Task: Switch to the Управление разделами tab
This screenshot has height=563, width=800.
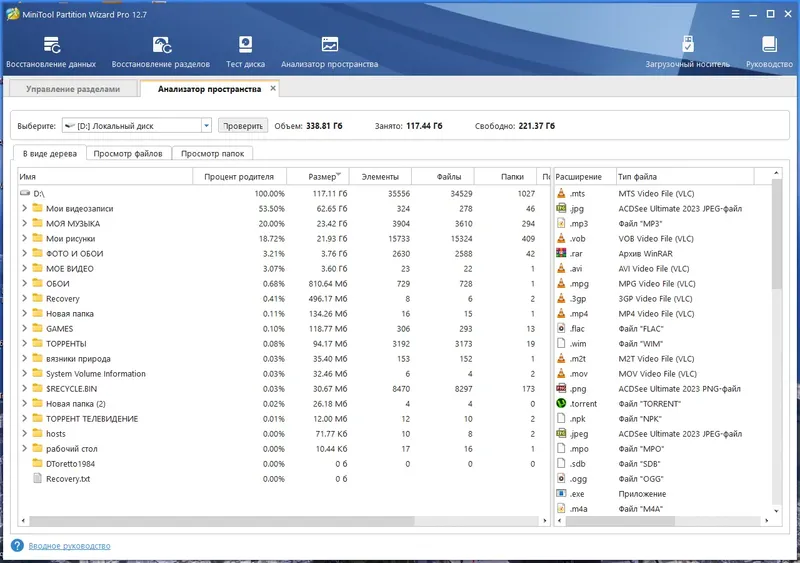Action: point(73,89)
